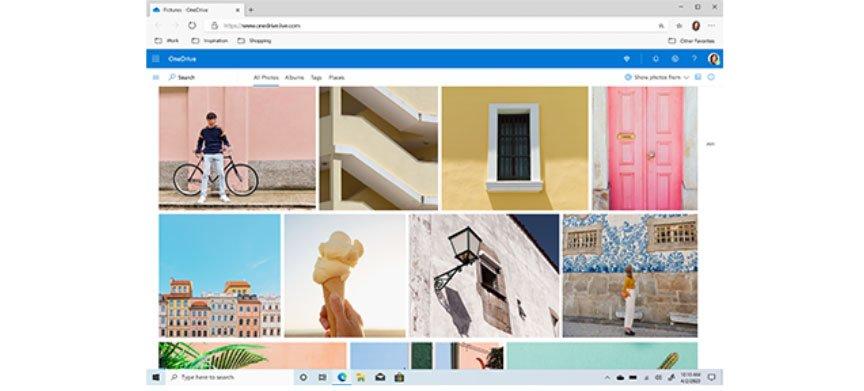Add this page to favorites
The height and width of the screenshot is (391, 864).
coord(679,26)
